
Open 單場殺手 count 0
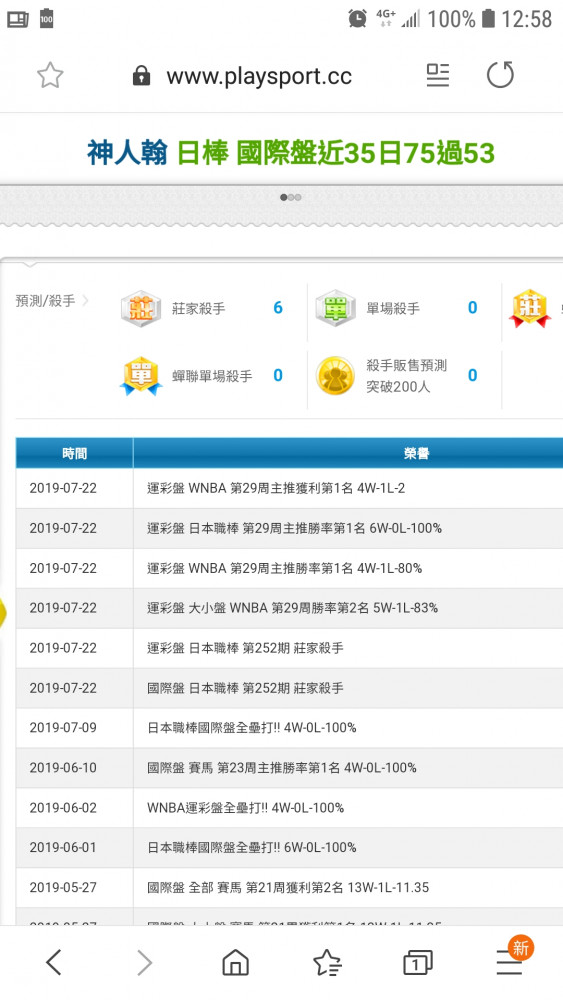coord(472,307)
